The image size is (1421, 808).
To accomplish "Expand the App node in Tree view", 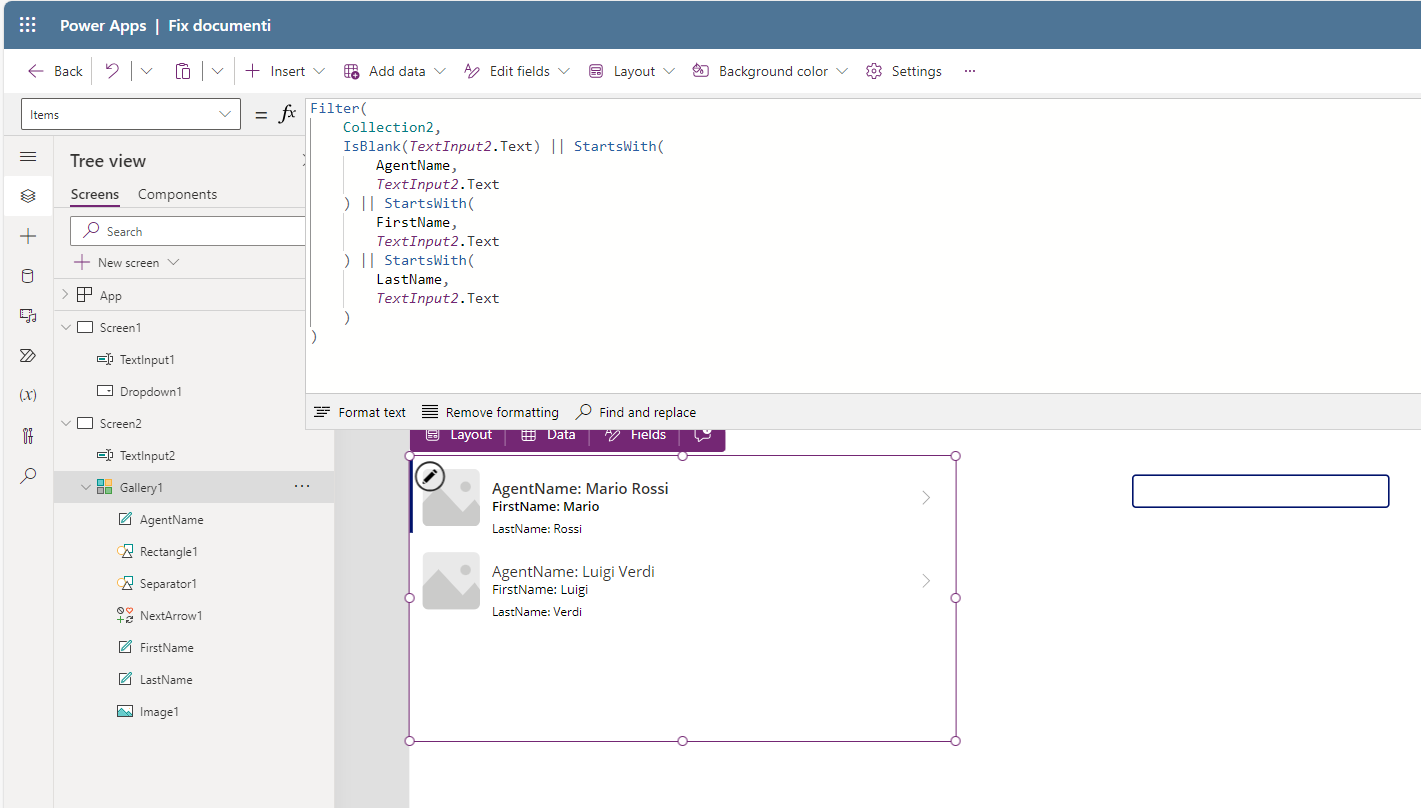I will point(65,294).
